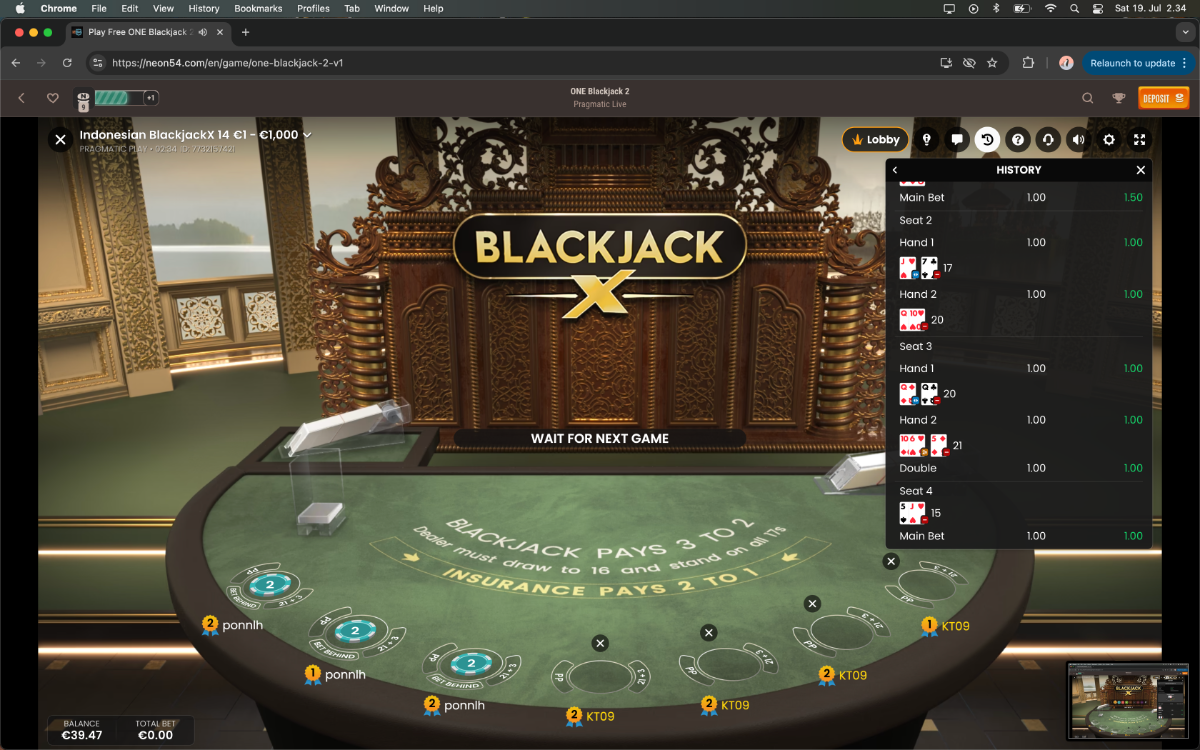The image size is (1200, 750).
Task: Click BALANCE €39.47 display
Action: pos(82,730)
